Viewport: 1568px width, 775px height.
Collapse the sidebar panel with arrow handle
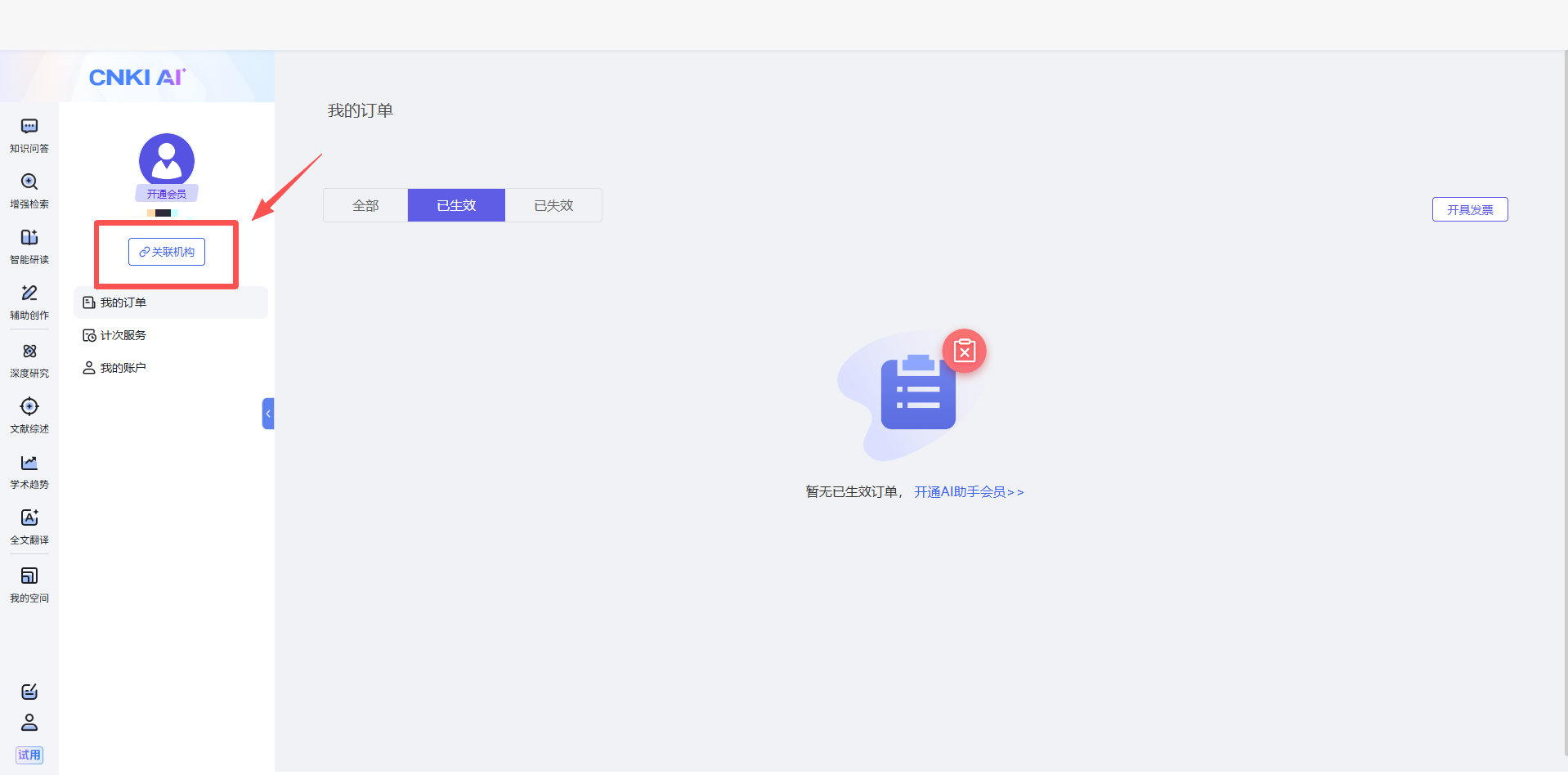(x=267, y=414)
